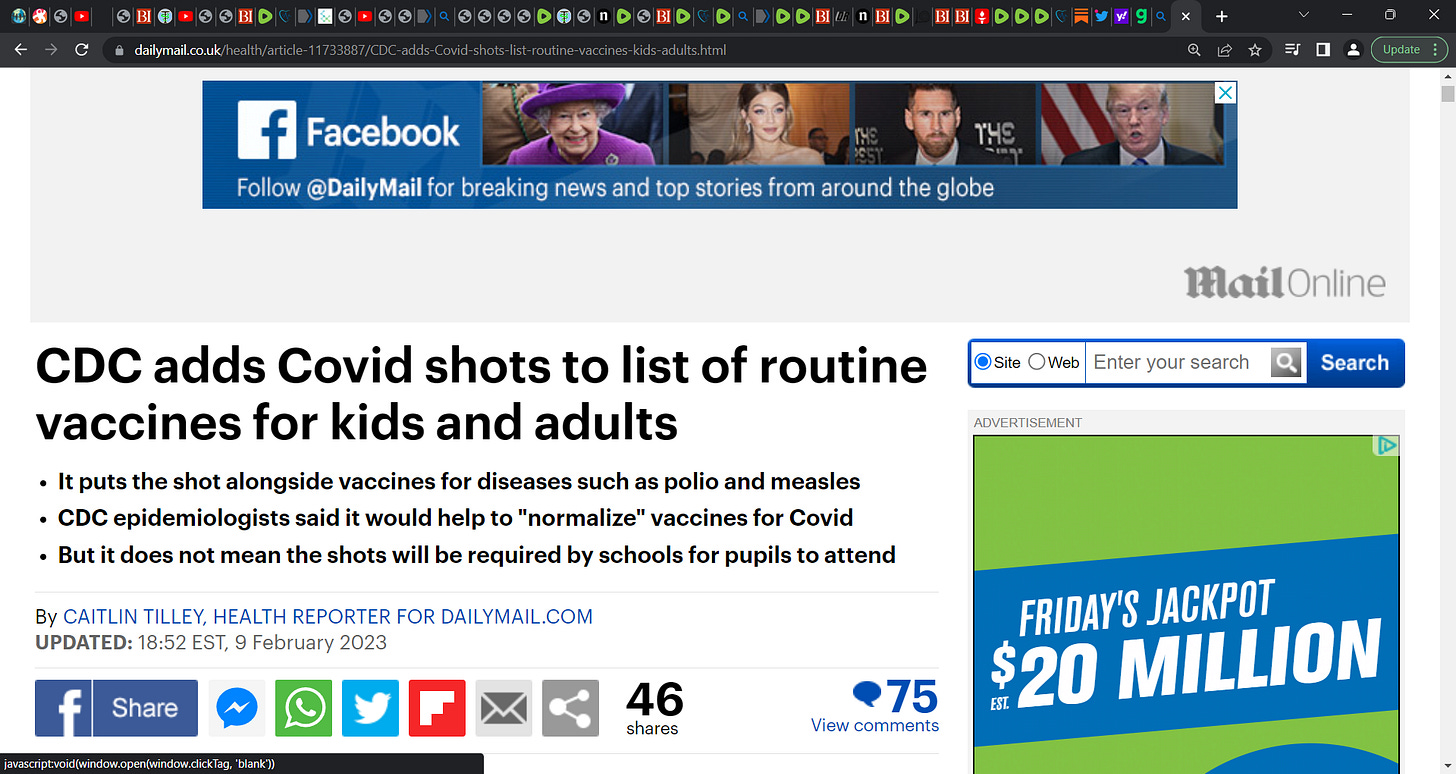This screenshot has width=1456, height=774.
Task: Click the page vertical scrollbar thumb
Action: (1447, 94)
